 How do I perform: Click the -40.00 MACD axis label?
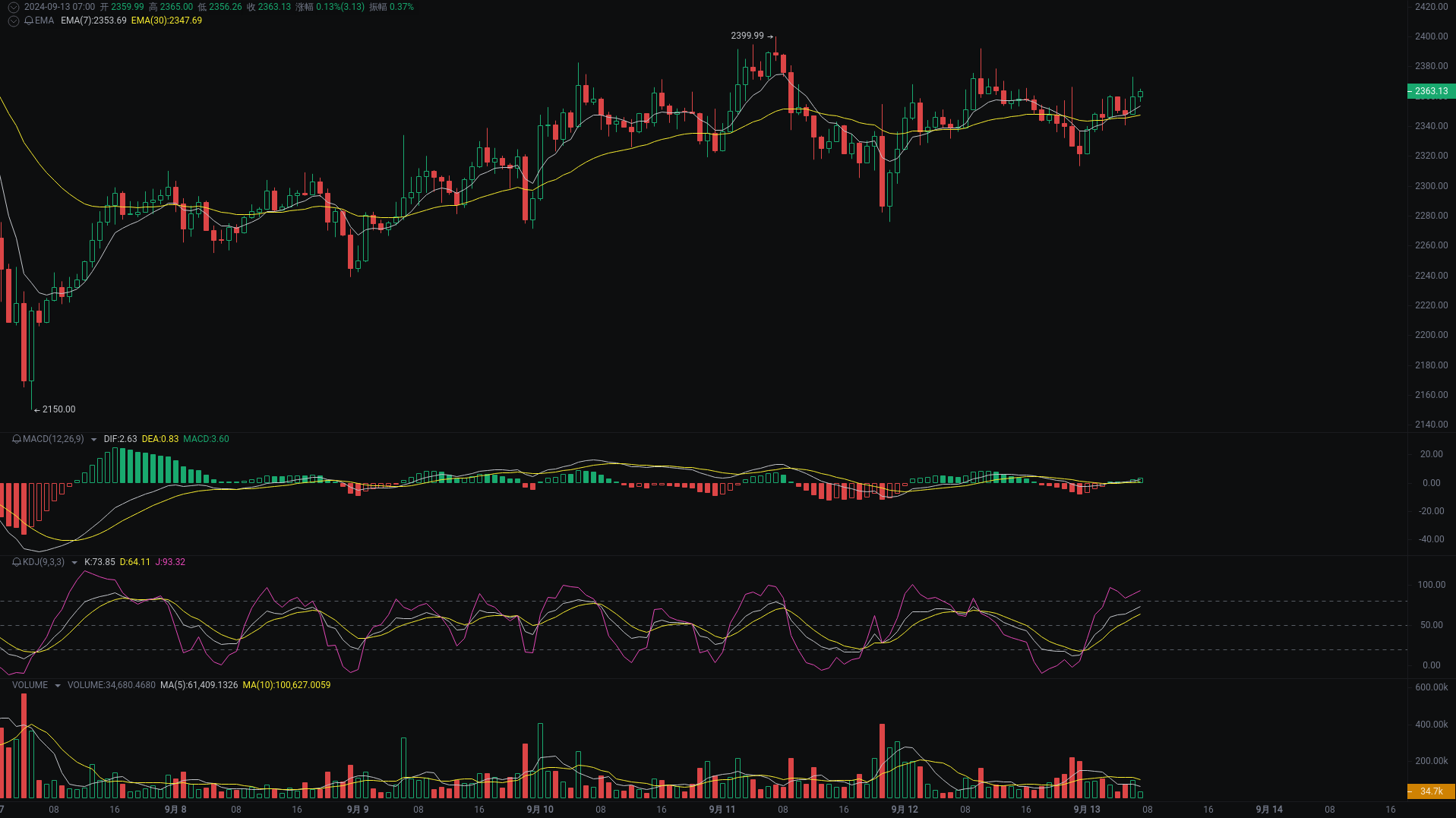pos(1431,539)
